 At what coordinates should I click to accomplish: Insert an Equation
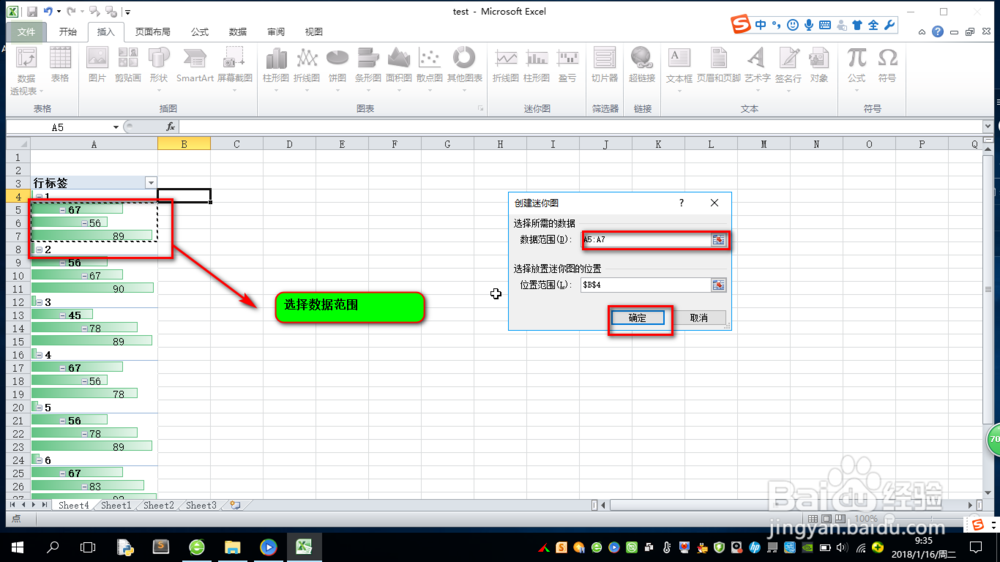pos(856,69)
